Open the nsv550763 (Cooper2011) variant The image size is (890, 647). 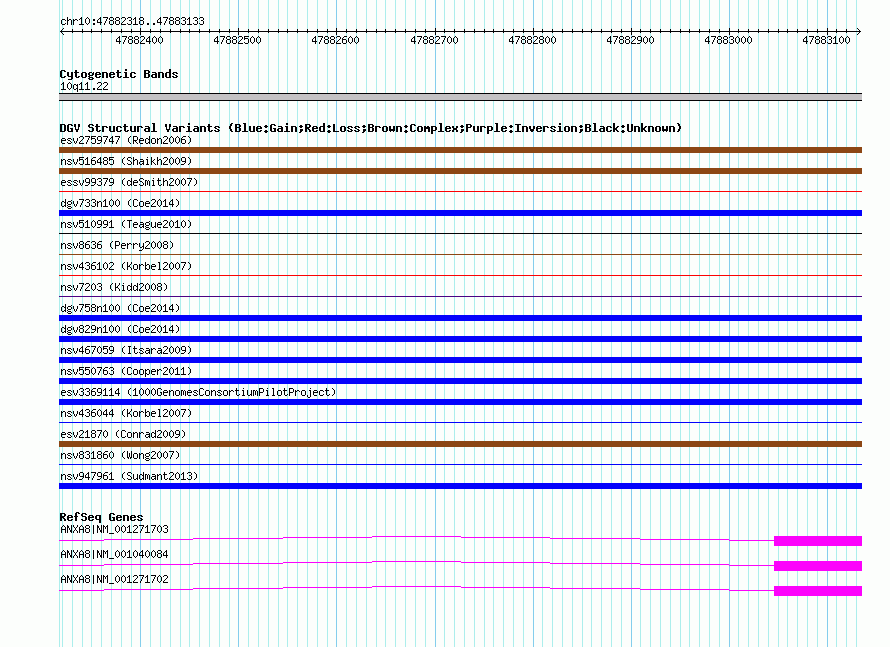(x=126, y=371)
